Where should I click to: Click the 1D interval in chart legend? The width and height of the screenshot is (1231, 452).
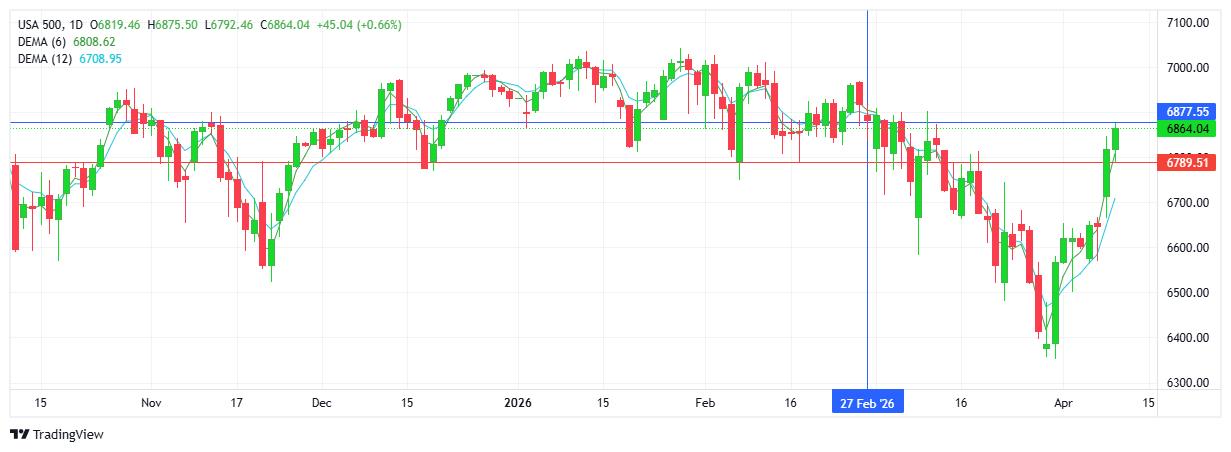tap(77, 24)
